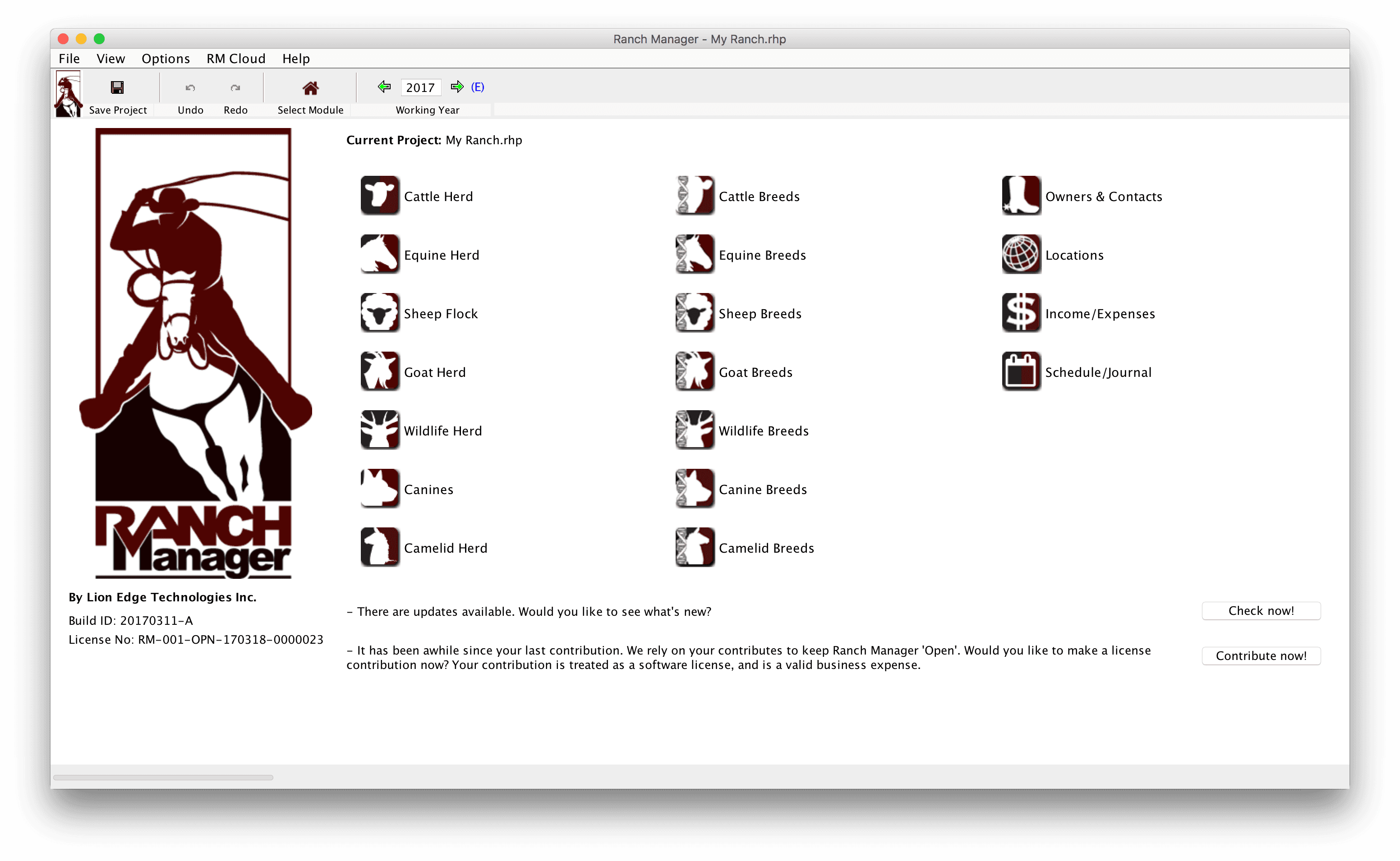The width and height of the screenshot is (1400, 861).
Task: Click the Select Module home icon
Action: (x=310, y=88)
